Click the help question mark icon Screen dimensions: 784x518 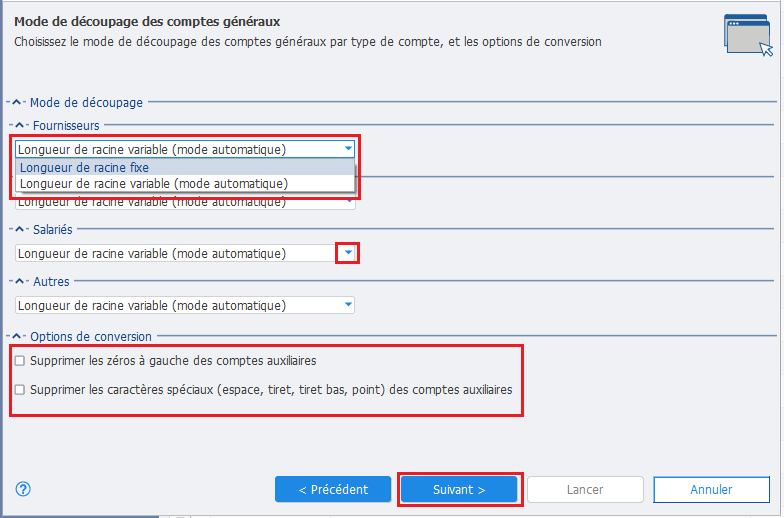coord(23,488)
